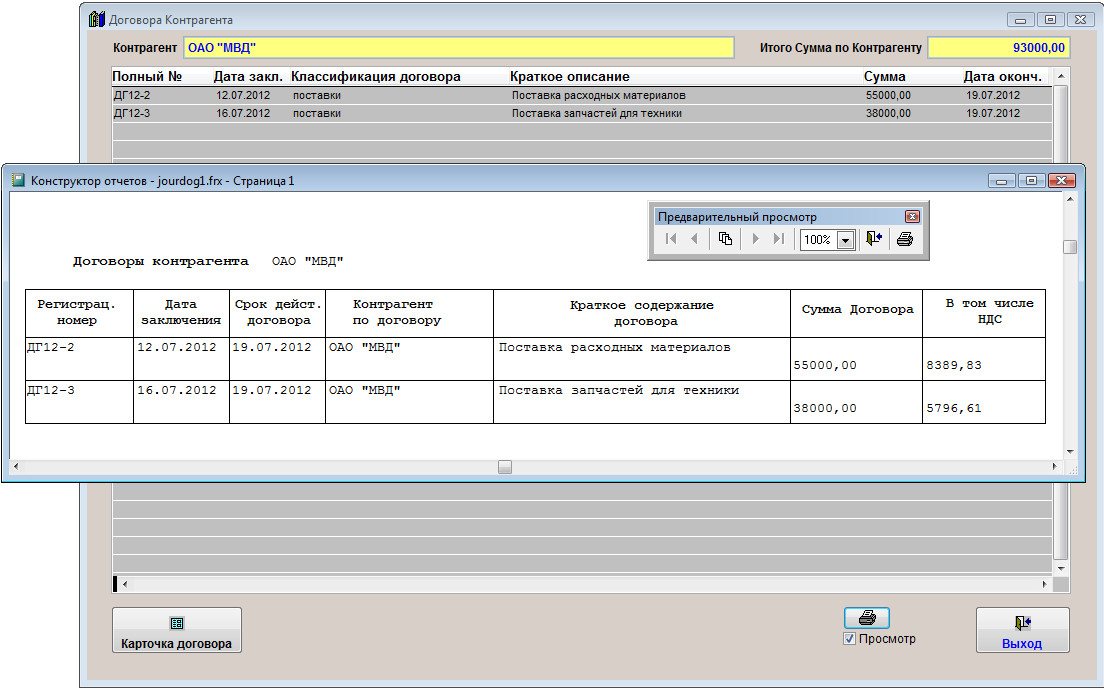Click the print icon in preview toolbar
The height and width of the screenshot is (689, 1104).
904,239
